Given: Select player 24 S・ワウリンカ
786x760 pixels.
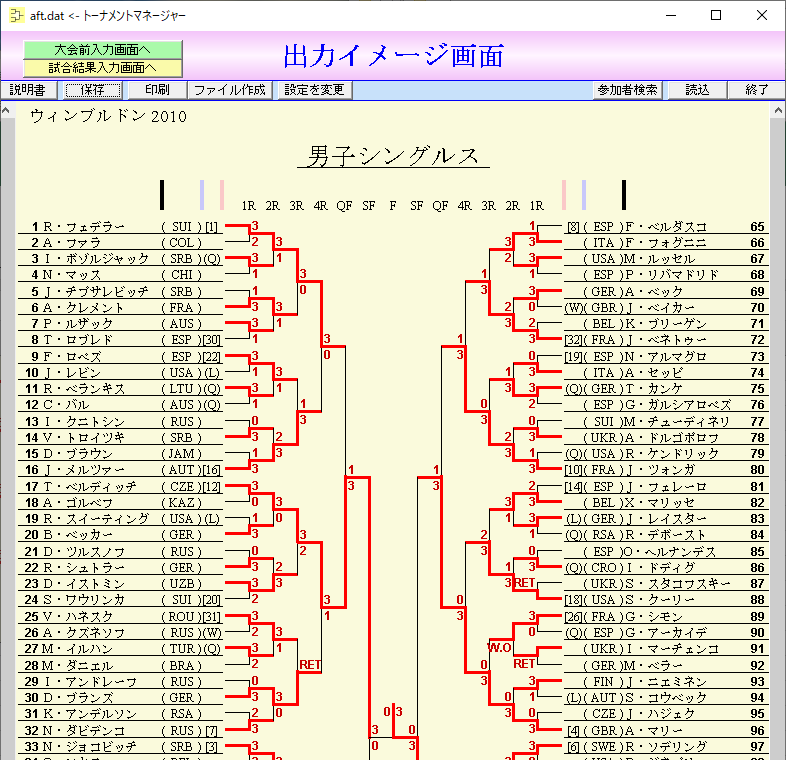Looking at the screenshot, I should point(120,600).
